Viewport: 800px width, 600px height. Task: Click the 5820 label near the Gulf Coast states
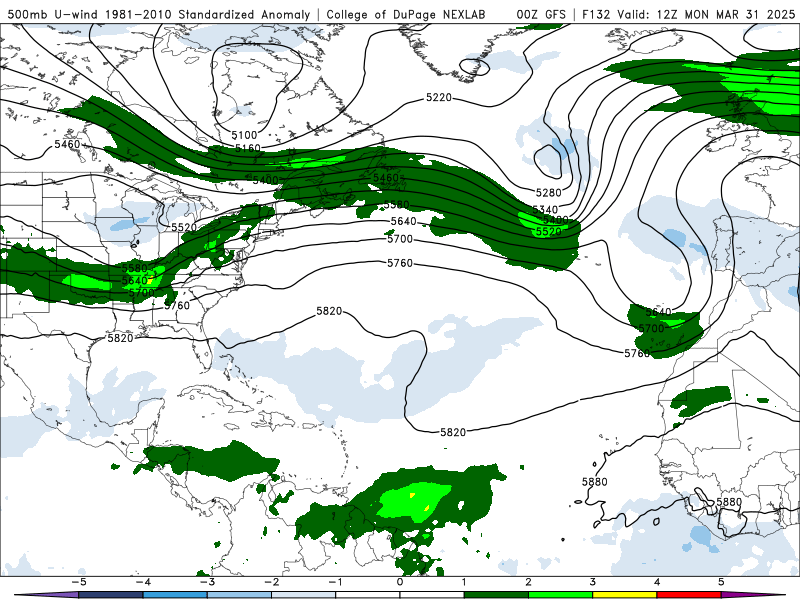point(120,338)
